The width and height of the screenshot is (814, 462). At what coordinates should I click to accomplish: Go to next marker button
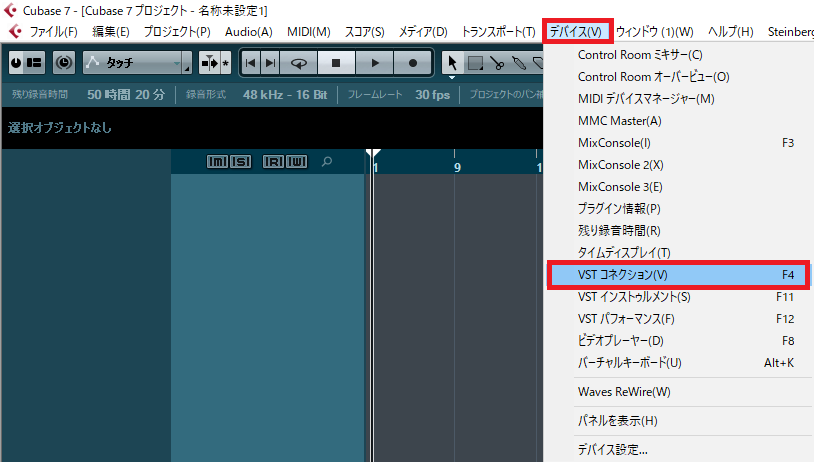[270, 63]
